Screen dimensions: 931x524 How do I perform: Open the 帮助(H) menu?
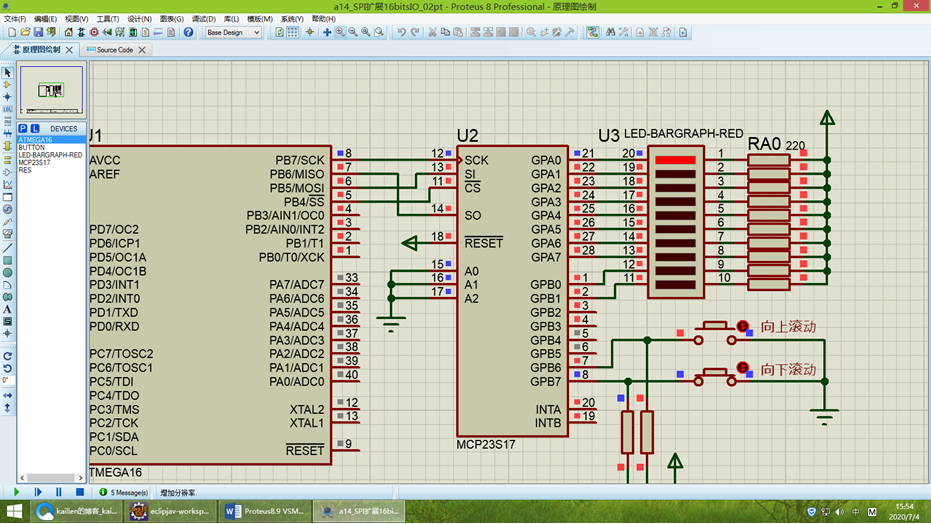pos(324,19)
